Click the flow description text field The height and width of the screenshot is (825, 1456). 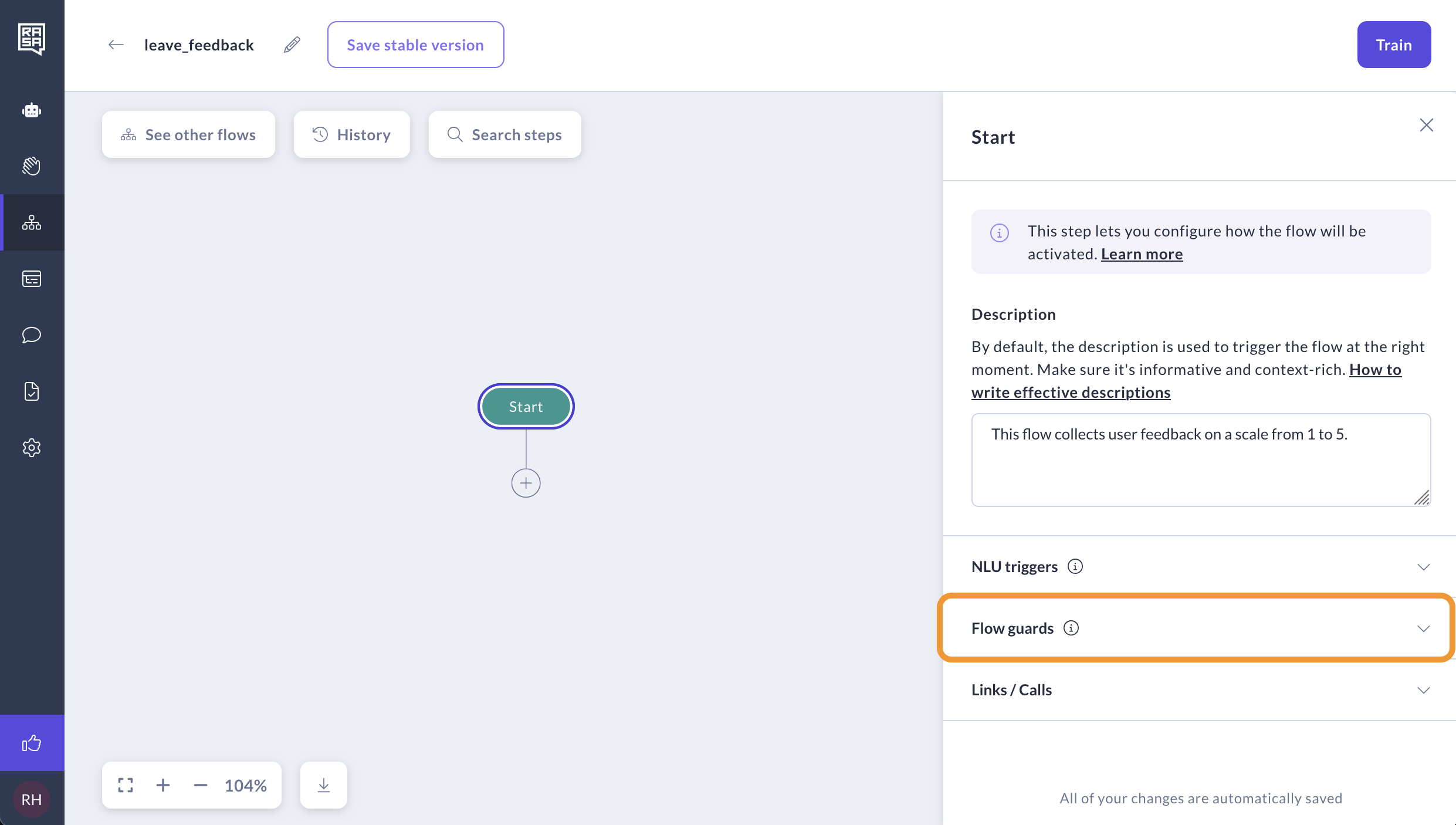tap(1200, 459)
